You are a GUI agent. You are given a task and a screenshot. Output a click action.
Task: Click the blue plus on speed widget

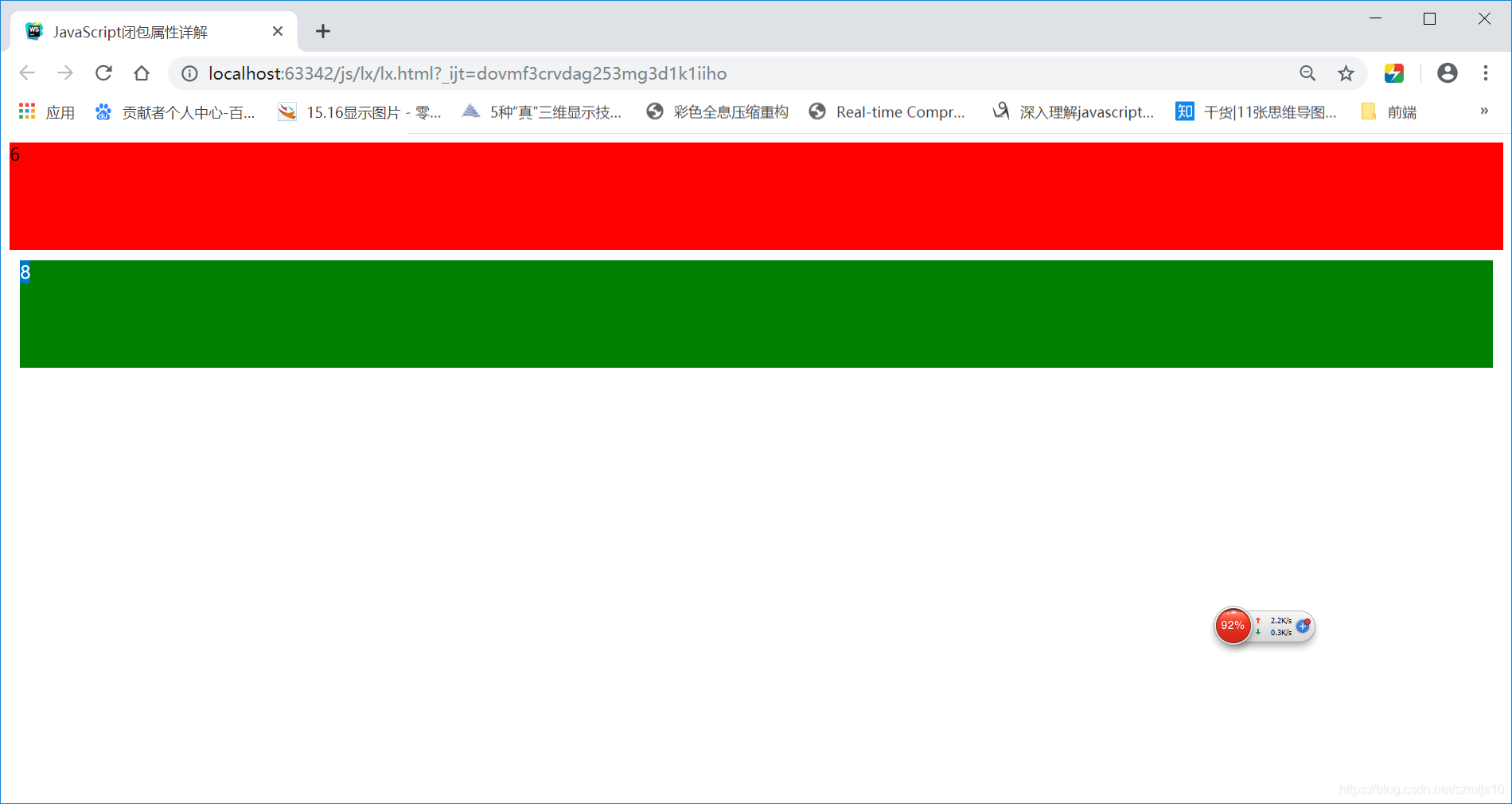1303,626
